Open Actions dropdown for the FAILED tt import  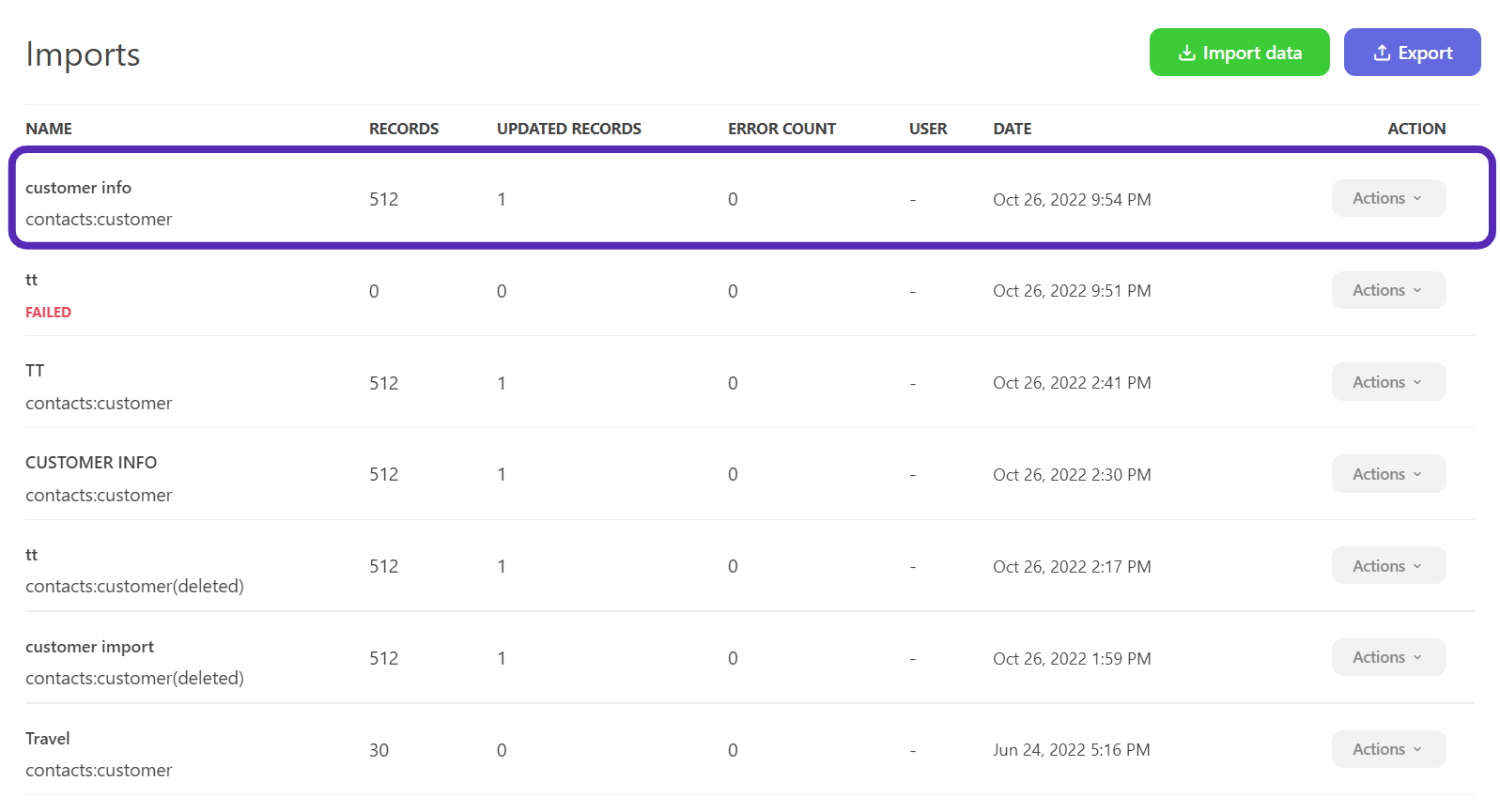(1387, 290)
